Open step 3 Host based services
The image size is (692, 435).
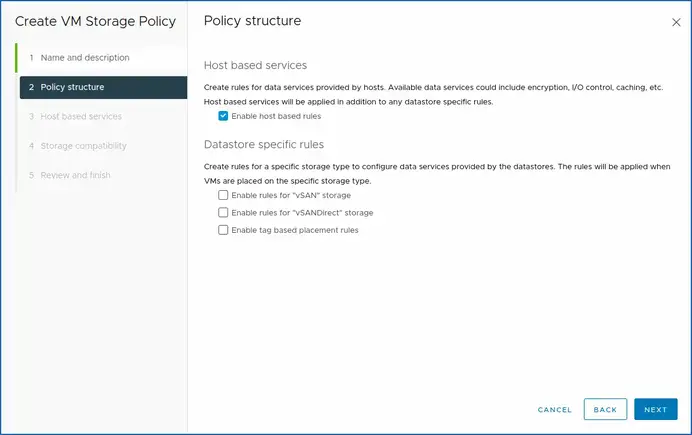[x=81, y=116]
